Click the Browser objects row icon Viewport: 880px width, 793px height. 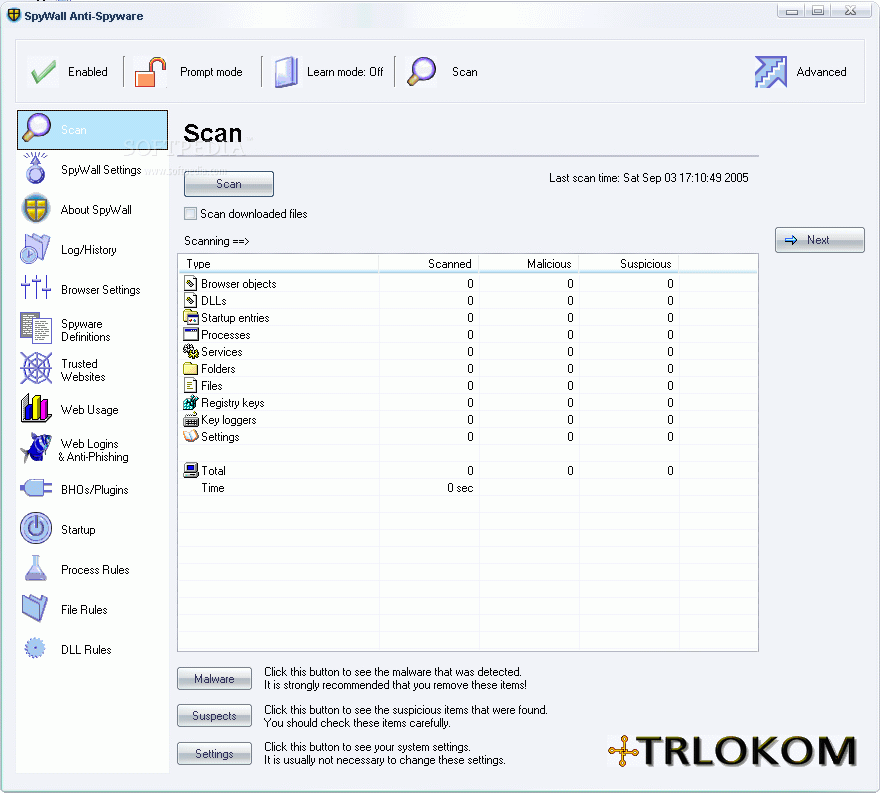[191, 283]
